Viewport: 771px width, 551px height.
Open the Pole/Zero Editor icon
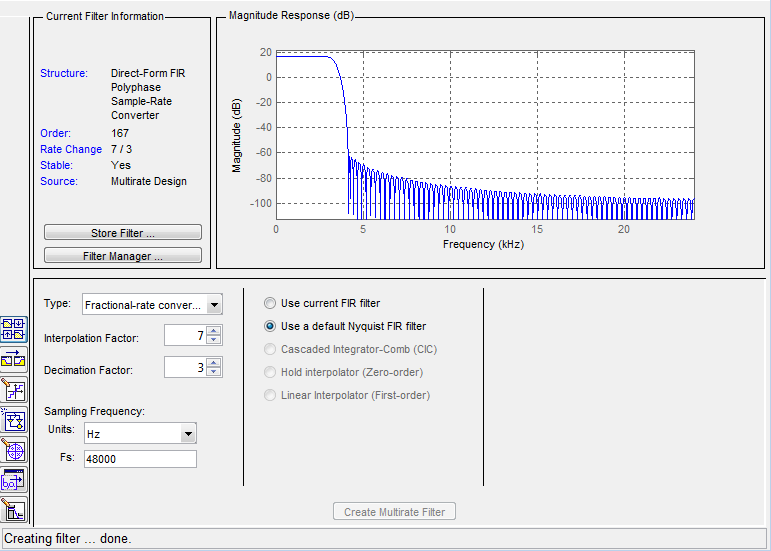(13, 451)
